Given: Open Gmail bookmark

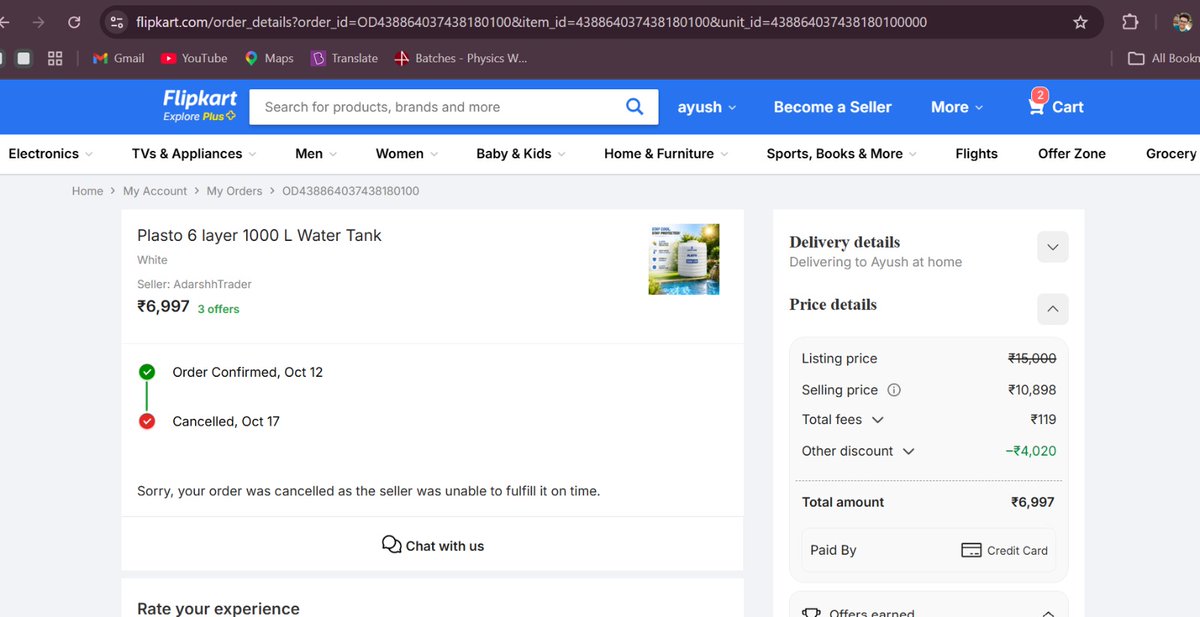Looking at the screenshot, I should tap(118, 58).
